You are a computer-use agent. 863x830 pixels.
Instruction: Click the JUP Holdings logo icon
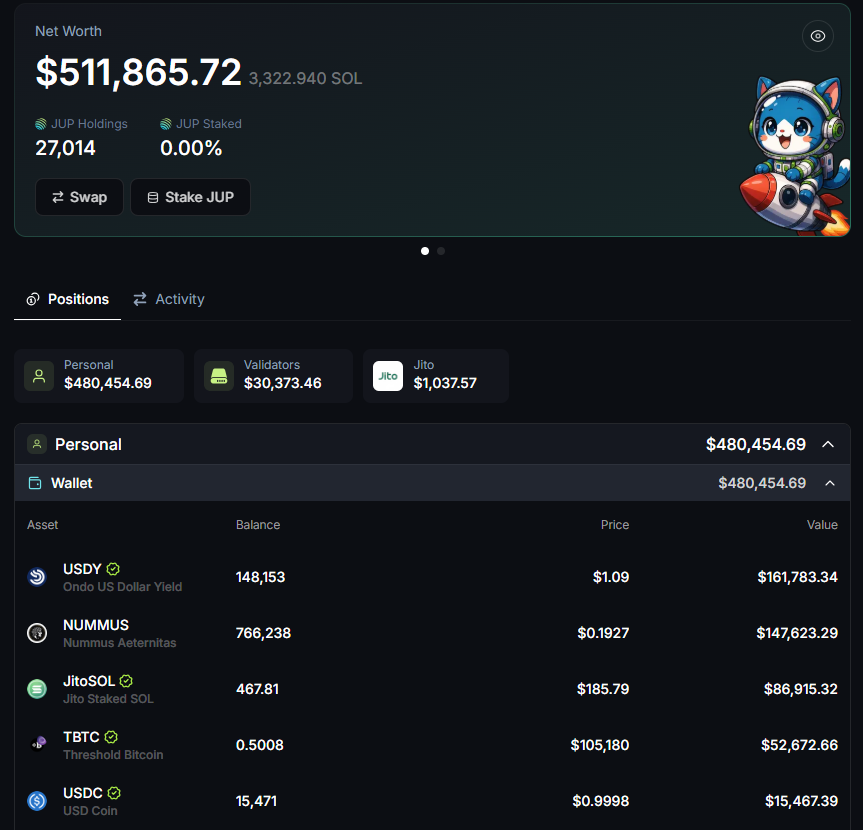point(41,124)
